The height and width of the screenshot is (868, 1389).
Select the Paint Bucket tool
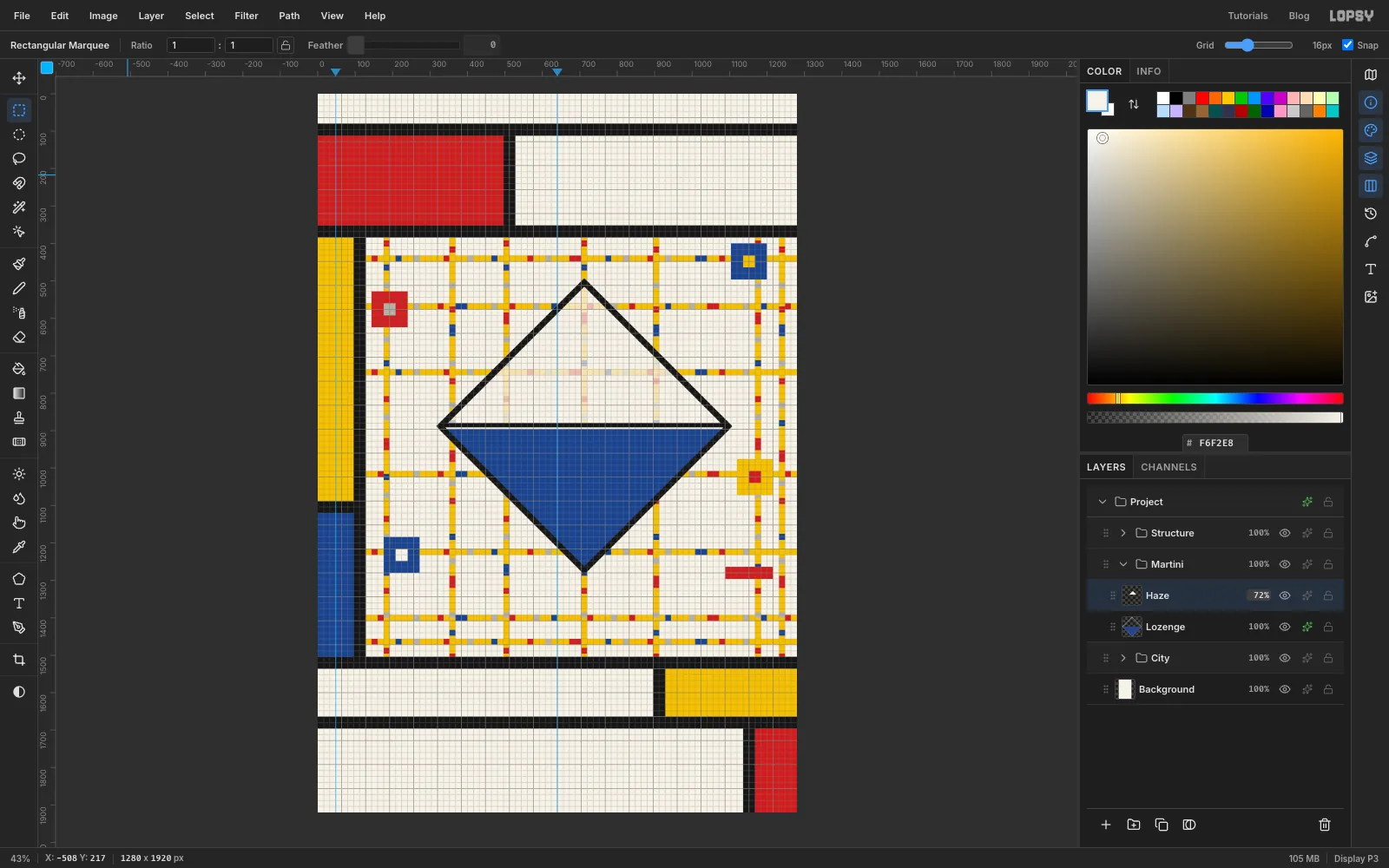(19, 369)
